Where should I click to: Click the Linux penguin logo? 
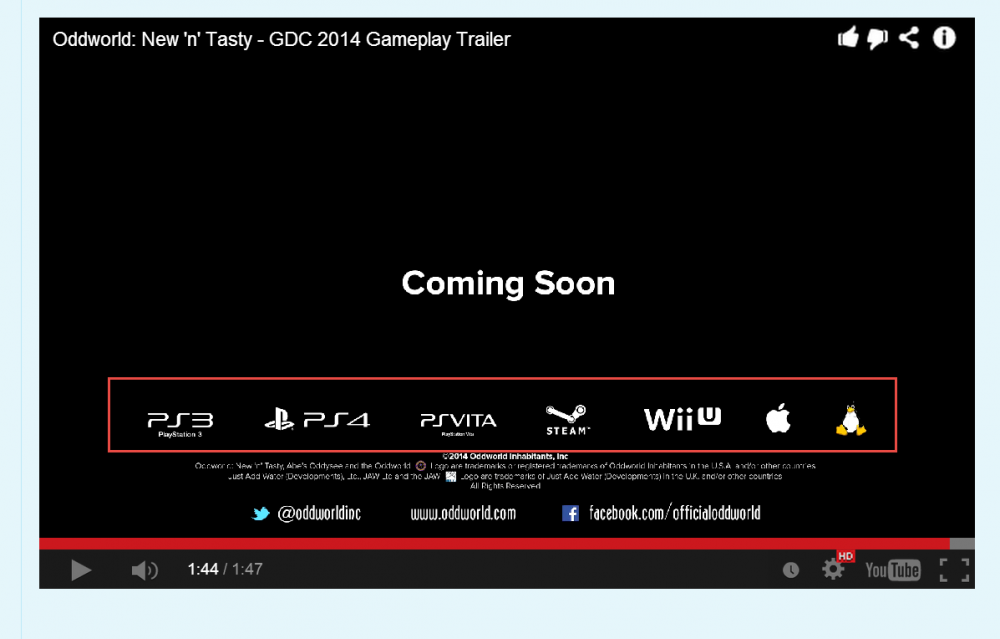[851, 420]
